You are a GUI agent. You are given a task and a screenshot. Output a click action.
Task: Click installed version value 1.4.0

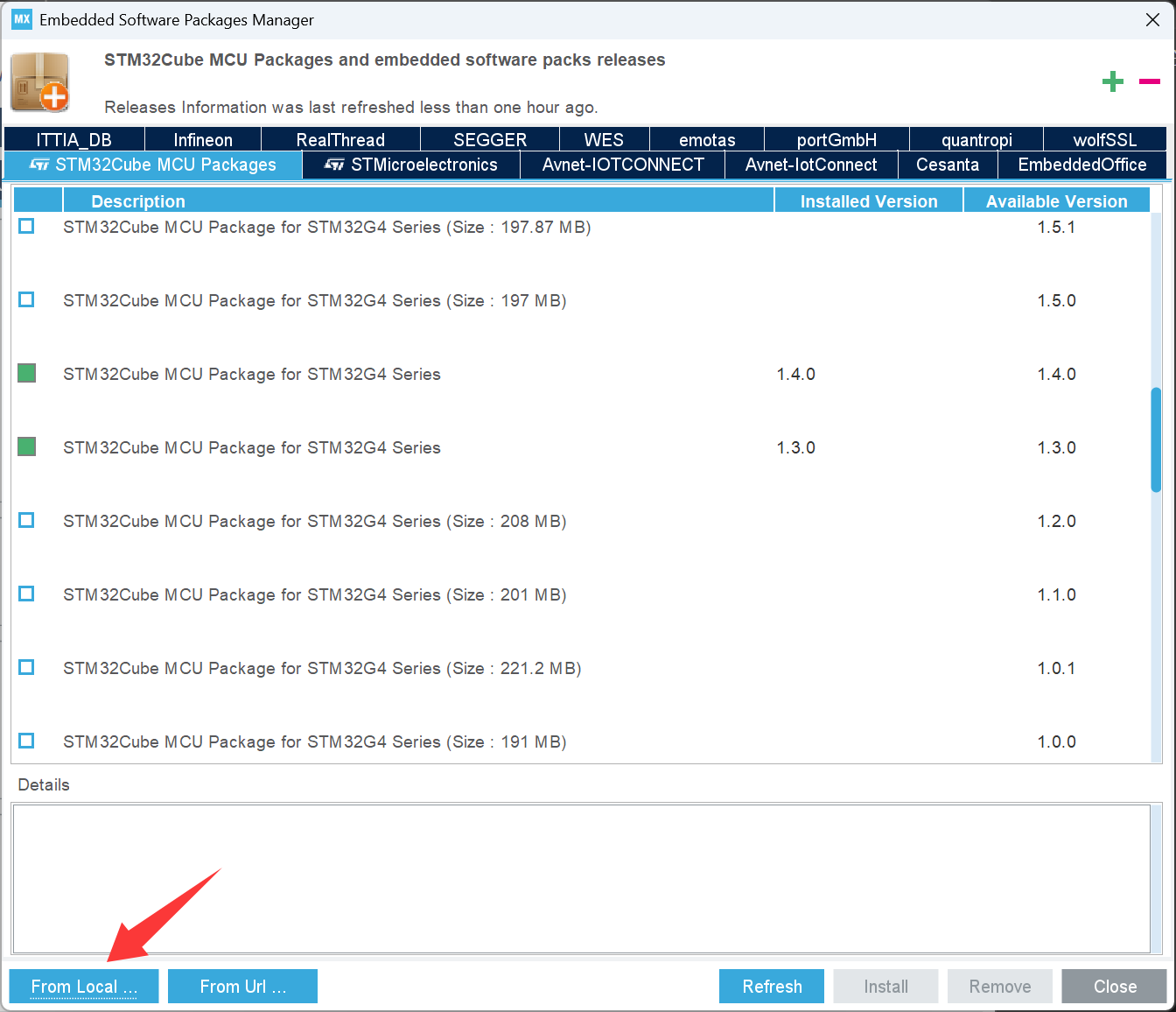click(x=795, y=374)
